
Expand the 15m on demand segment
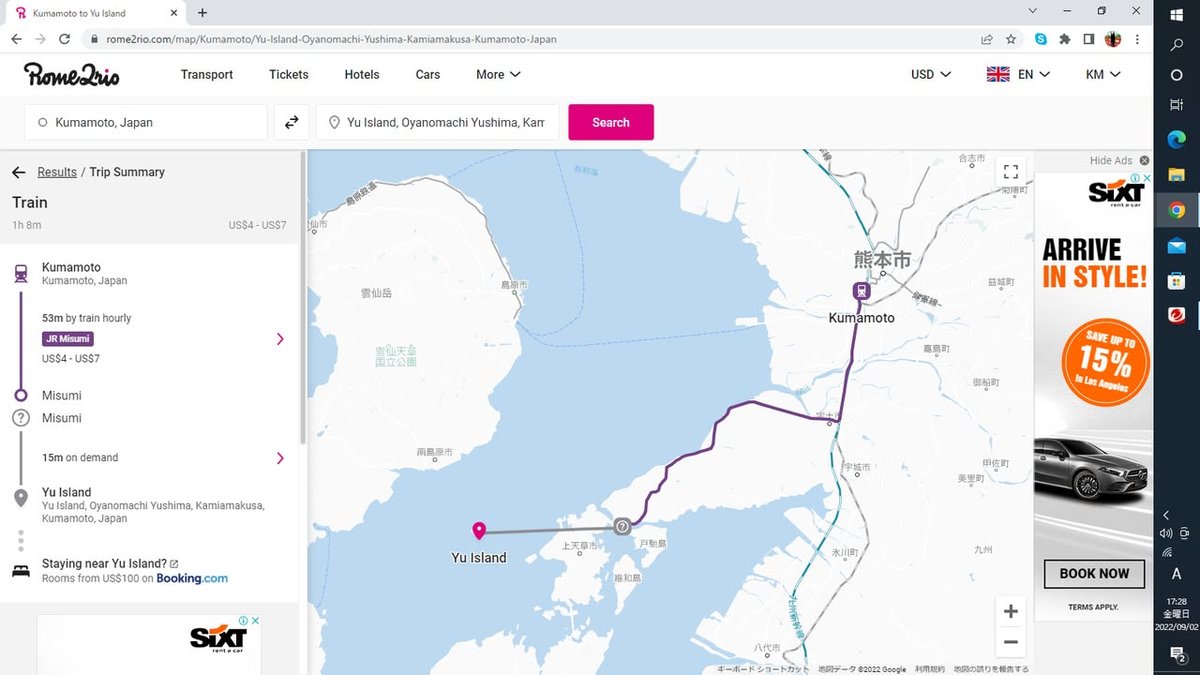(280, 458)
